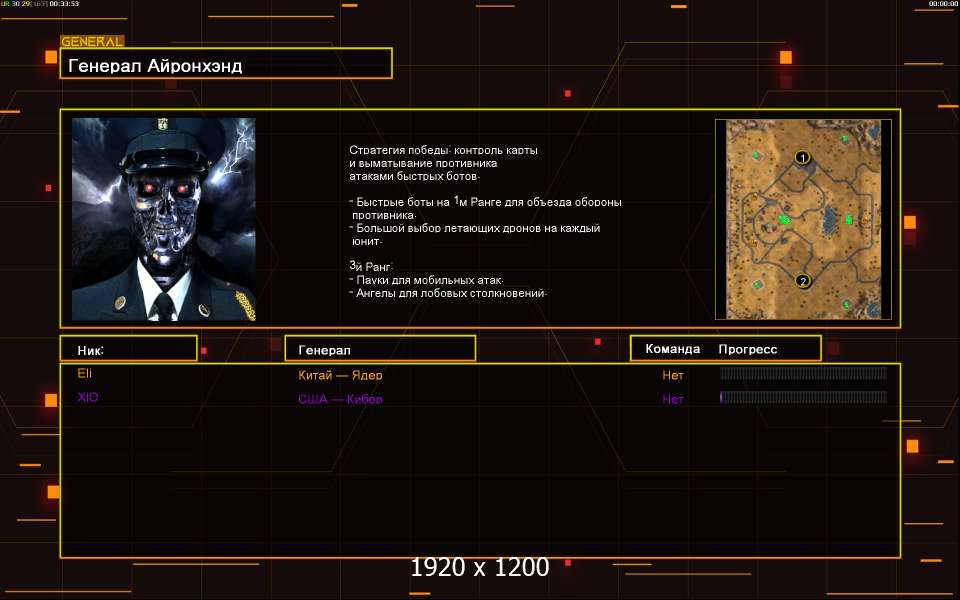Click the line 'и выматывание противника'
The width and height of the screenshot is (960, 600).
(423, 163)
